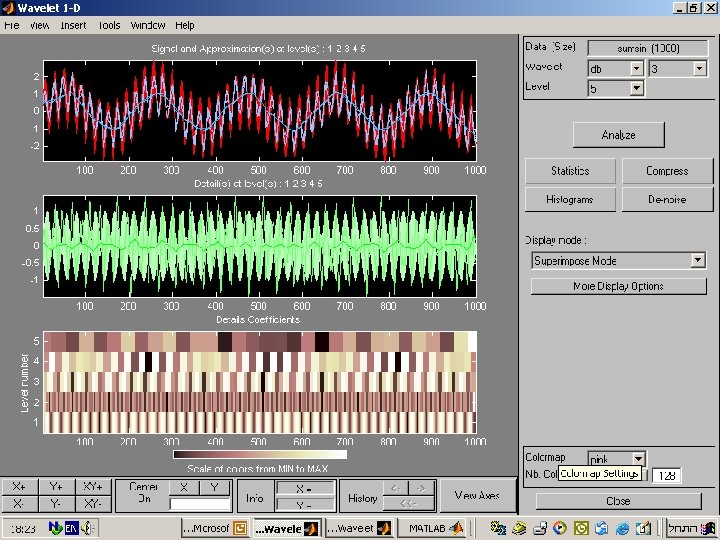Image resolution: width=720 pixels, height=540 pixels.
Task: Click the X+ horizontal zoom-in button
Action: pos(19,486)
